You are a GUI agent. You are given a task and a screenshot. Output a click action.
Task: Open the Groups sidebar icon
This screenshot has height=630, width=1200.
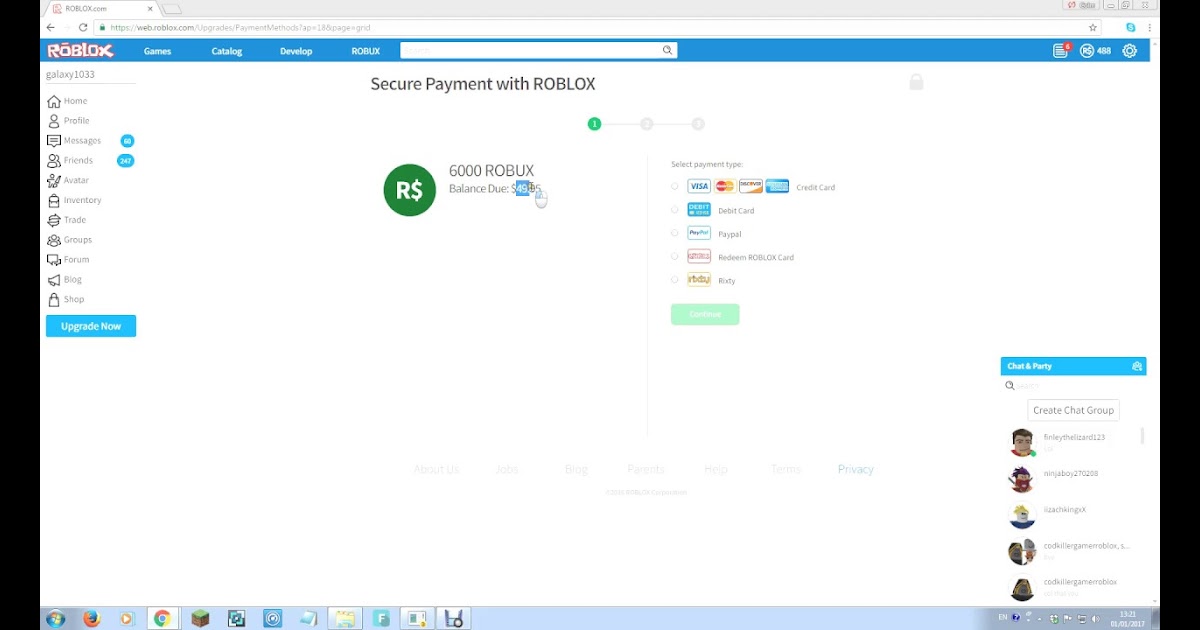pyautogui.click(x=54, y=240)
